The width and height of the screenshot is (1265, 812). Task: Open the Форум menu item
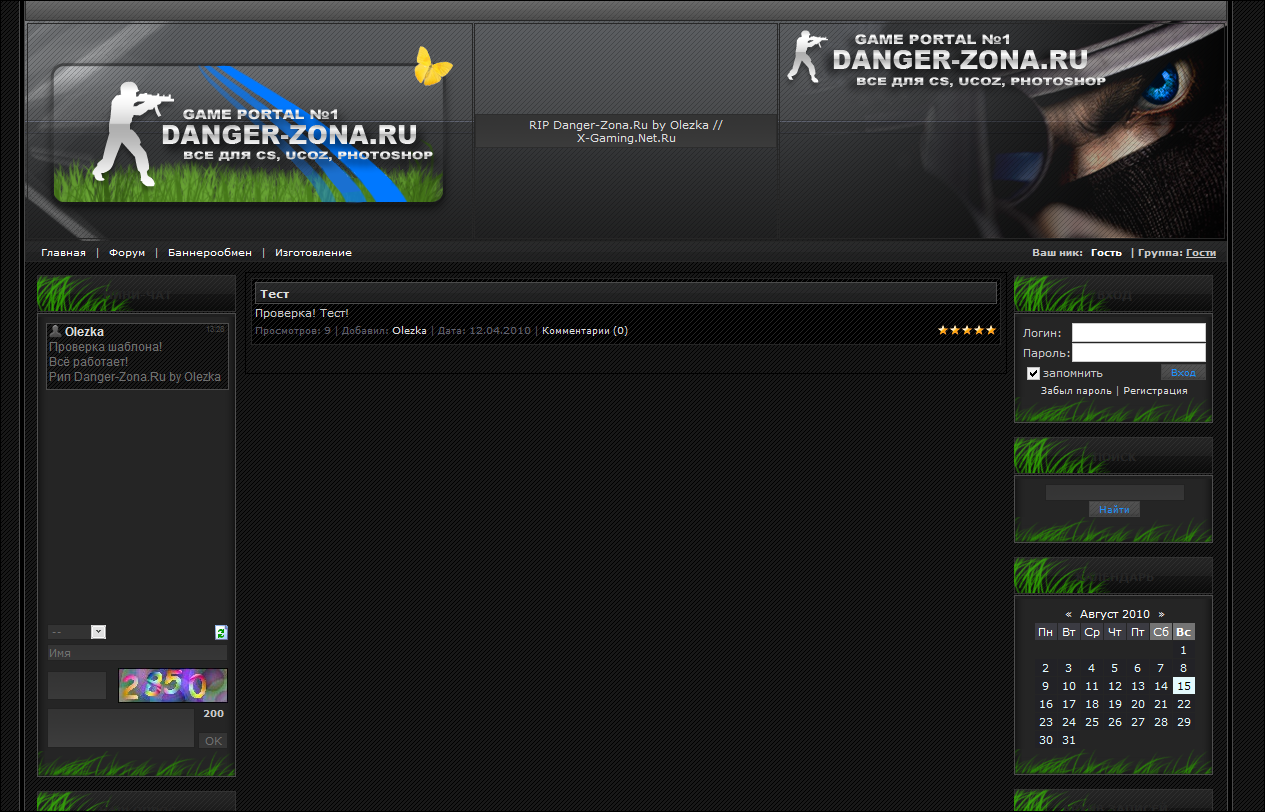(127, 253)
